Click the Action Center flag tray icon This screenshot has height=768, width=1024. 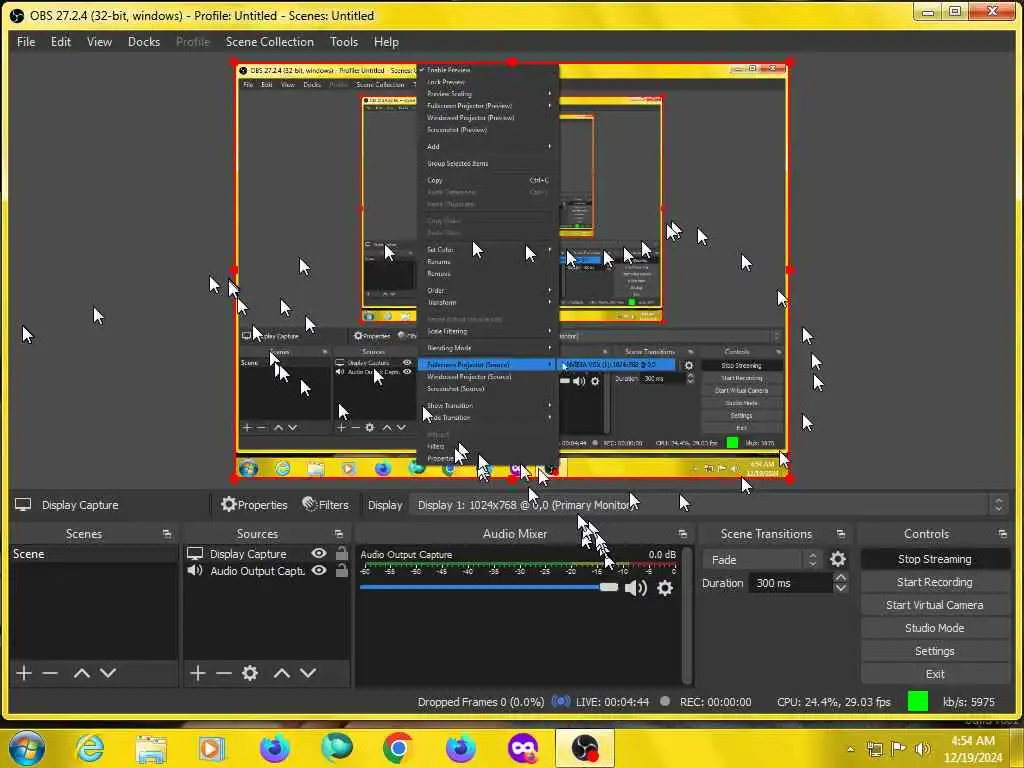point(899,749)
